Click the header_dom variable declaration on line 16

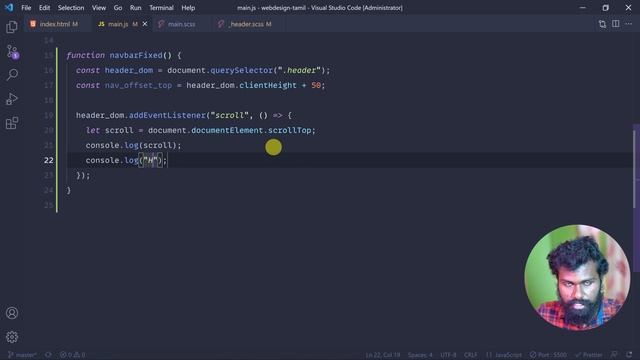129,70
